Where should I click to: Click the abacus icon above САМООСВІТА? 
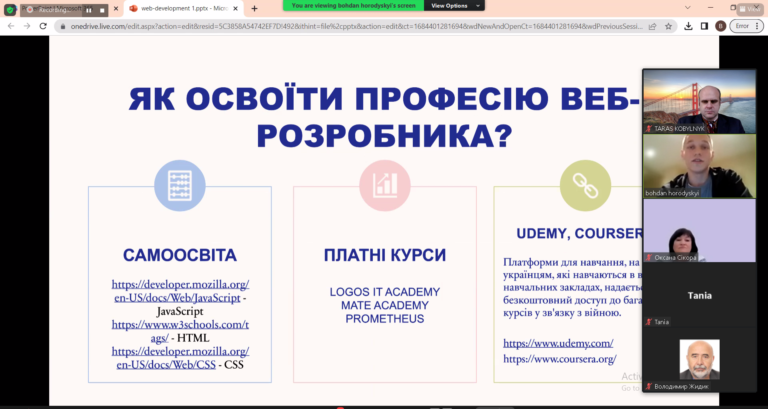(x=180, y=185)
